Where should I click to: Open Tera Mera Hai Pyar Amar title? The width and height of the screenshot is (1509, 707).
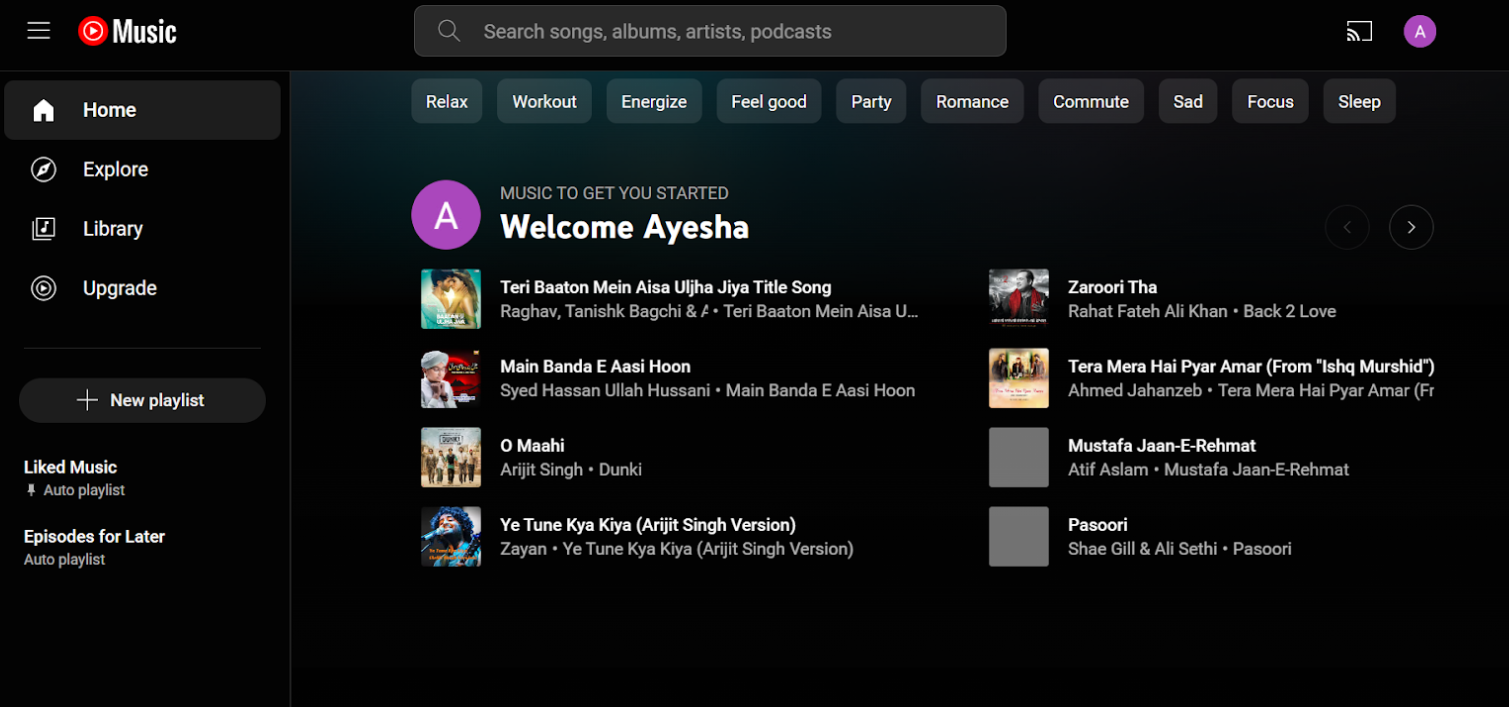click(x=1251, y=366)
